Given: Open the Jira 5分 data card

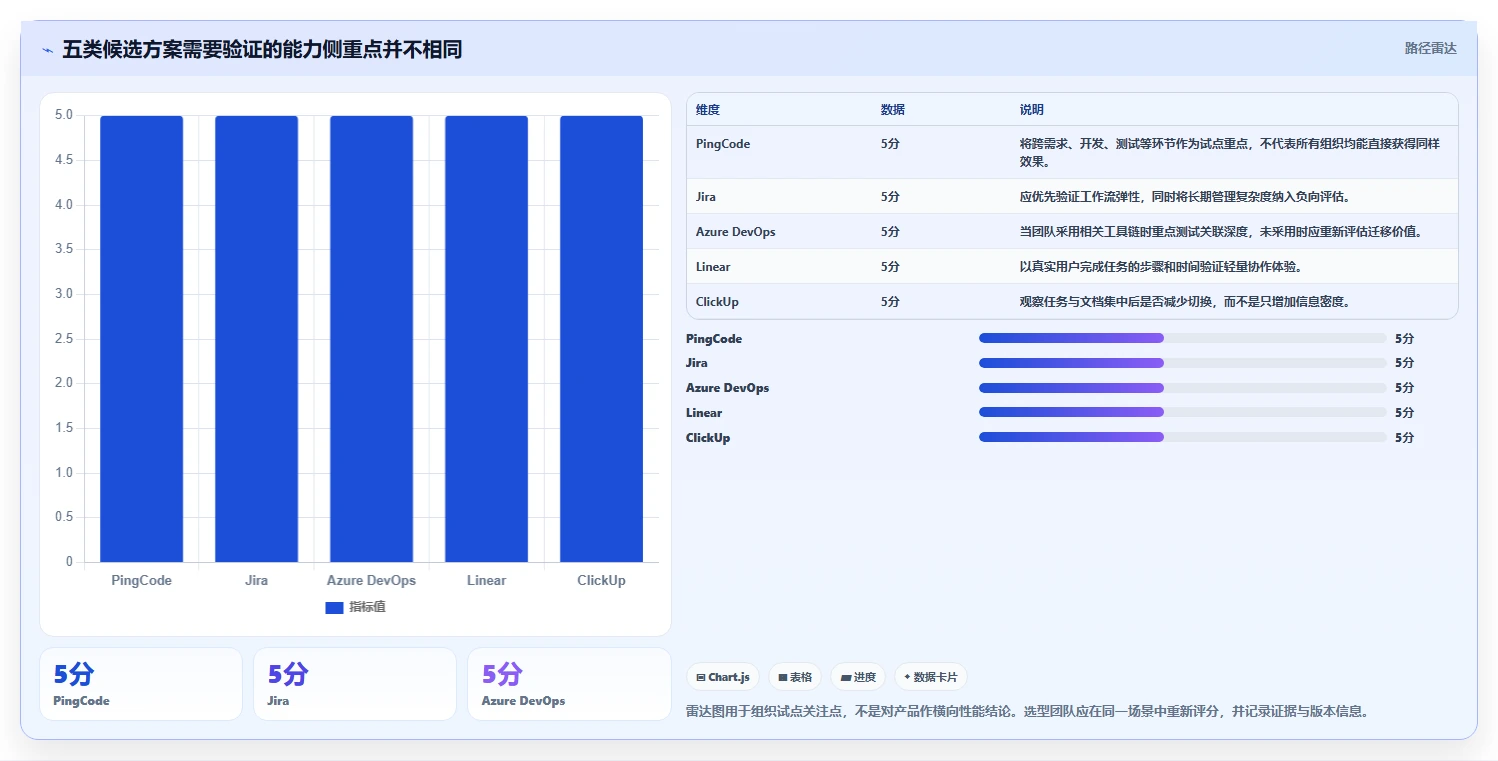Looking at the screenshot, I should (x=355, y=684).
